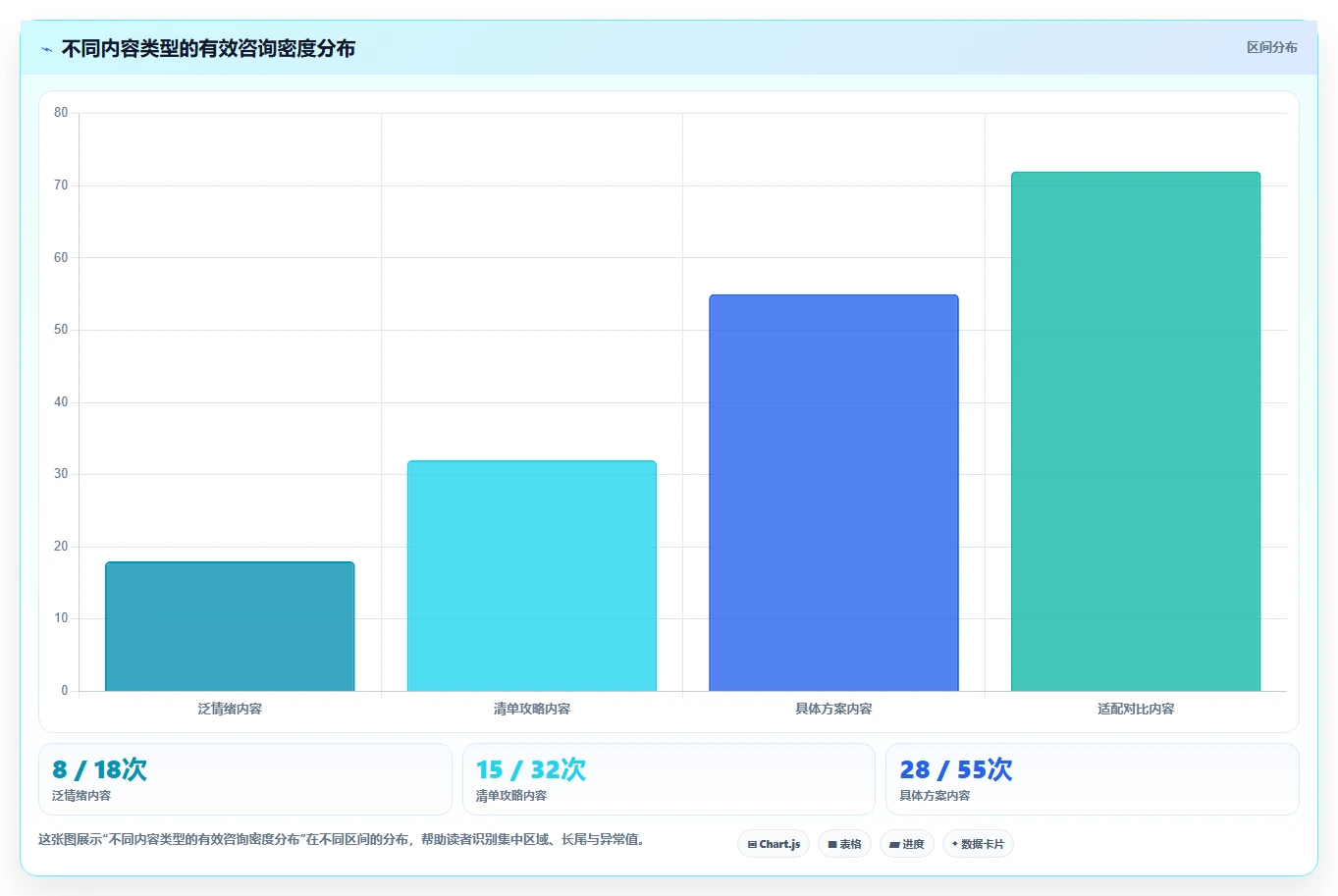This screenshot has height=896, width=1338.
Task: Click the 进度 tag chip
Action: click(907, 844)
